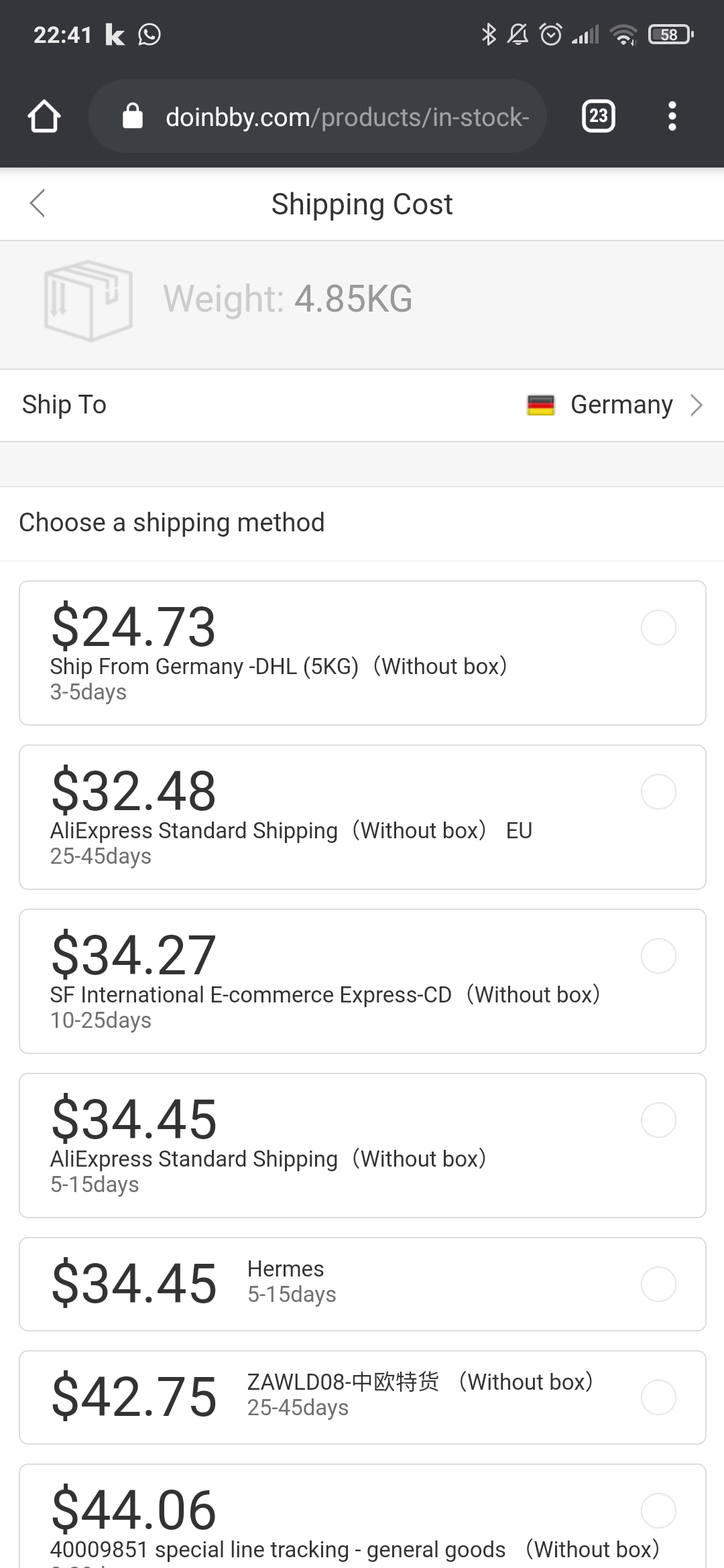Expand the Ship To country chevron
The height and width of the screenshot is (1568, 724).
pos(697,405)
